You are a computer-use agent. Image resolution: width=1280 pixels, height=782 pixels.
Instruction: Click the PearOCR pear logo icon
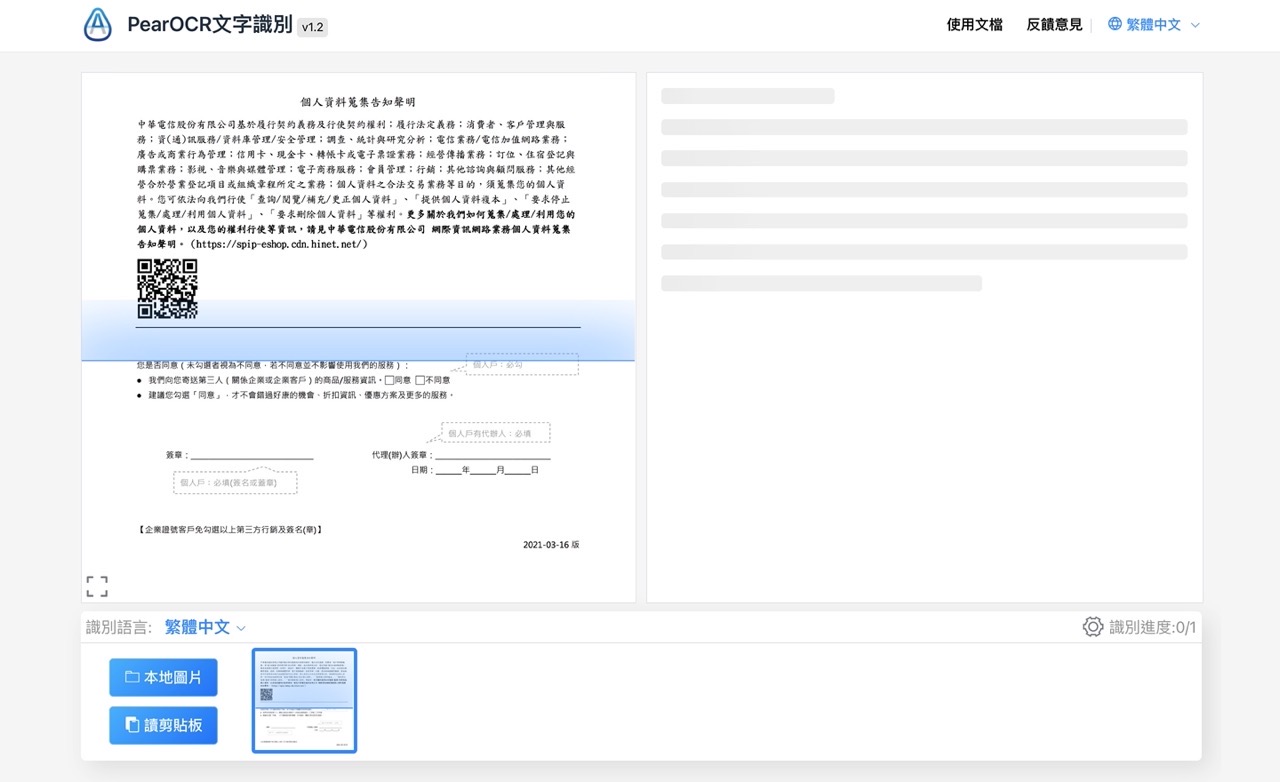(x=97, y=25)
